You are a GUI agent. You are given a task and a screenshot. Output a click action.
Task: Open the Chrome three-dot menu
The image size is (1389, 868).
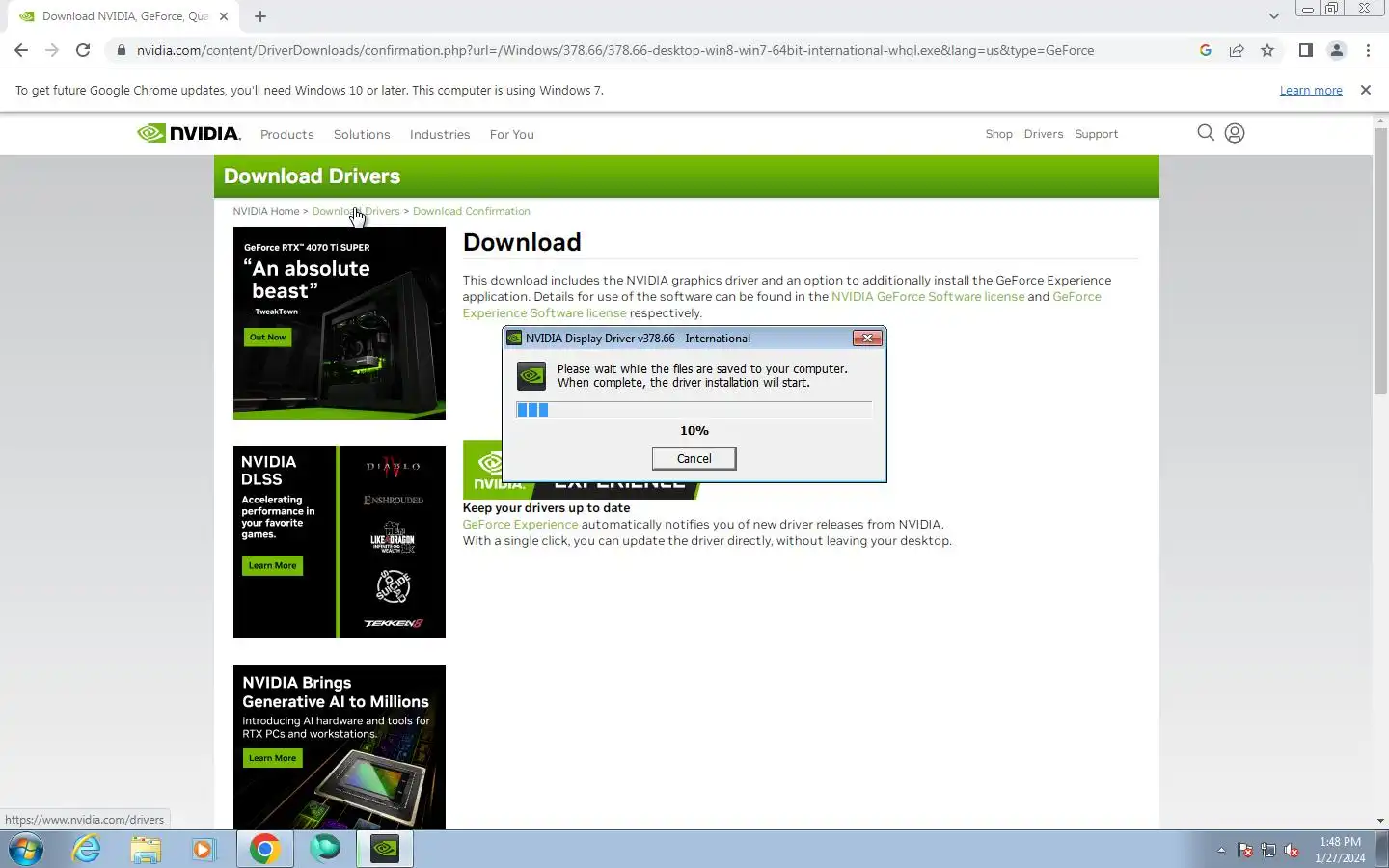(x=1368, y=50)
